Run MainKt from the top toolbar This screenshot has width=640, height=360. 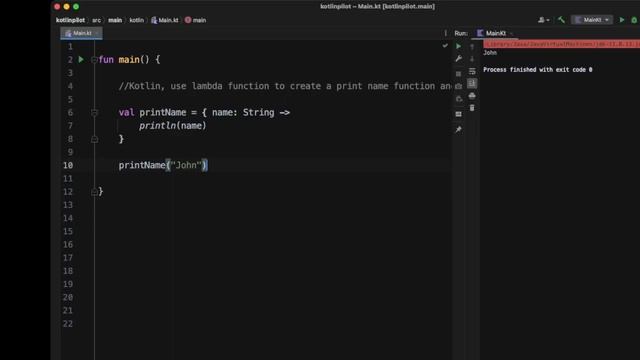(622, 20)
